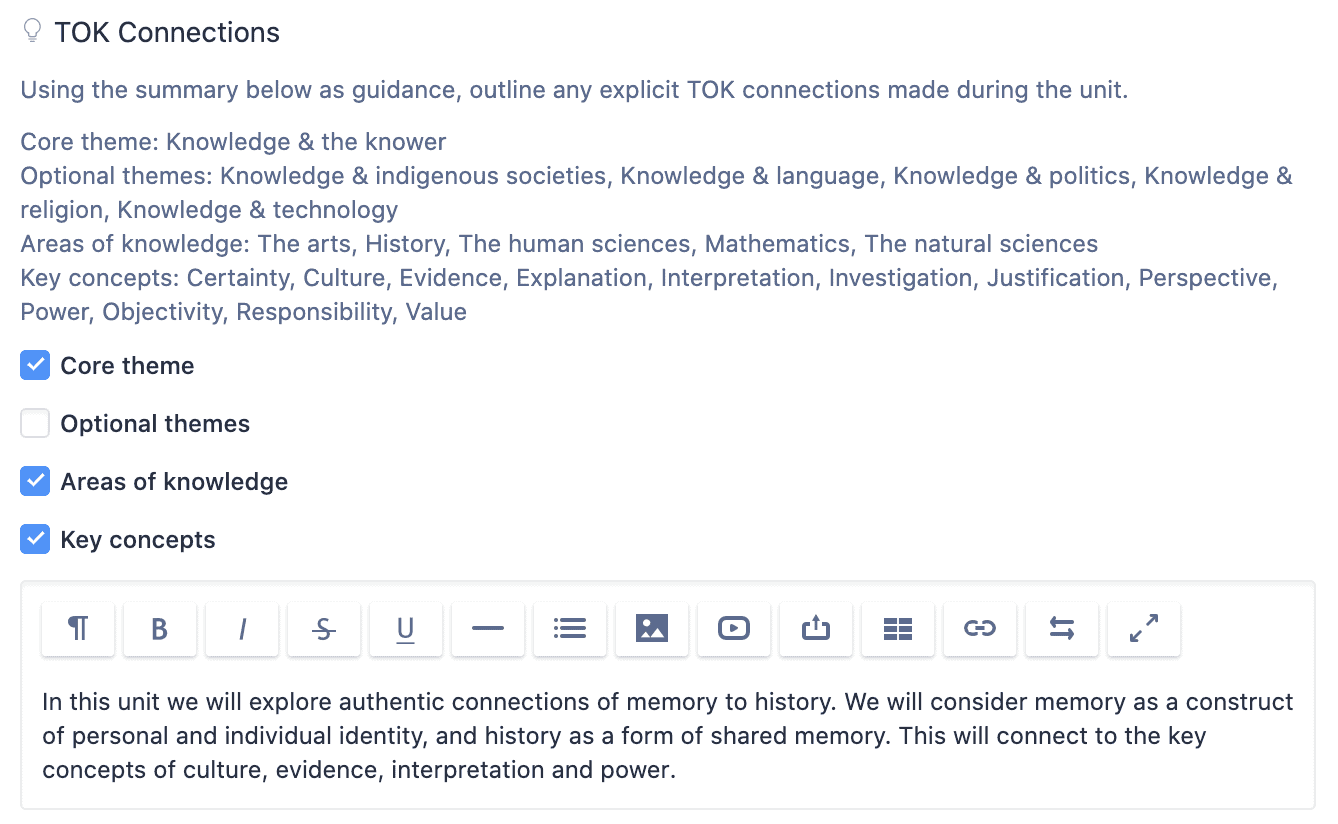Uncheck the Key concepts checkbox

point(35,539)
